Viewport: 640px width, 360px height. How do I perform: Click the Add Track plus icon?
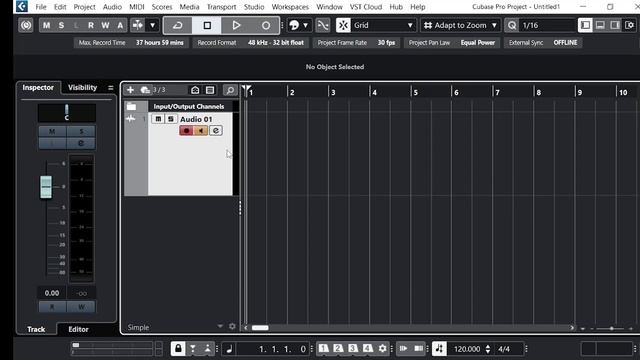pyautogui.click(x=130, y=90)
